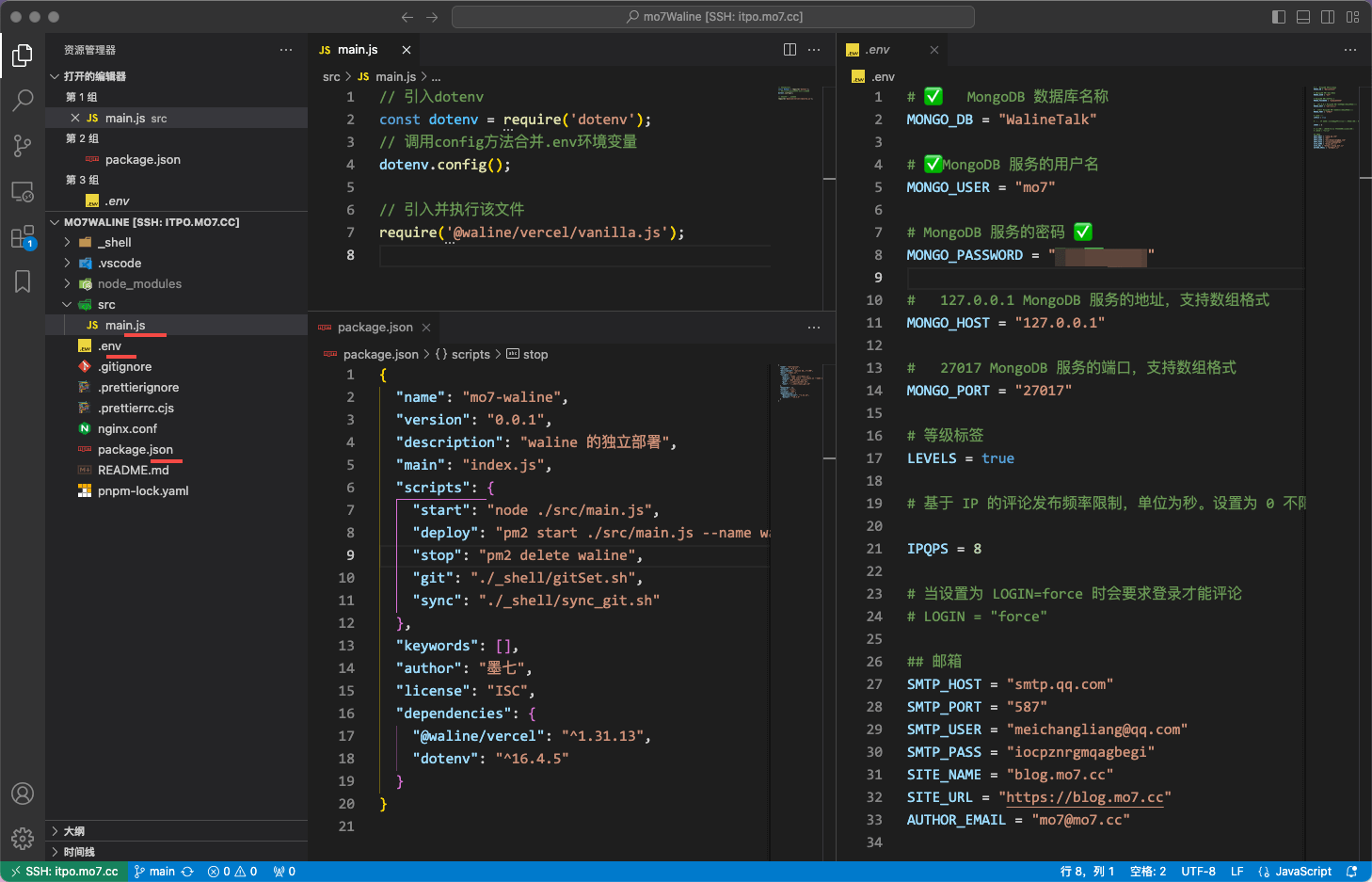Change encoding via UTF-8 indicator

(1199, 872)
